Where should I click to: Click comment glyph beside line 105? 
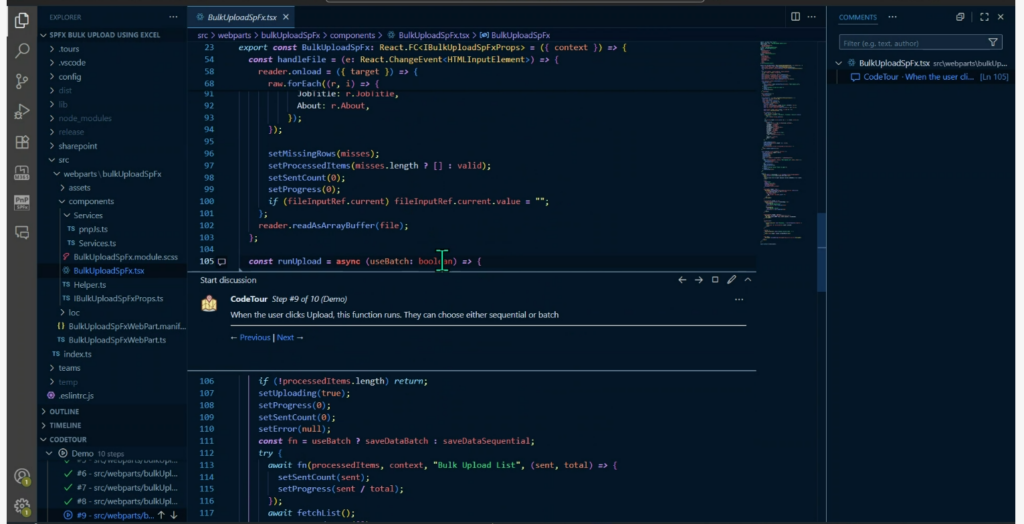tap(222, 261)
